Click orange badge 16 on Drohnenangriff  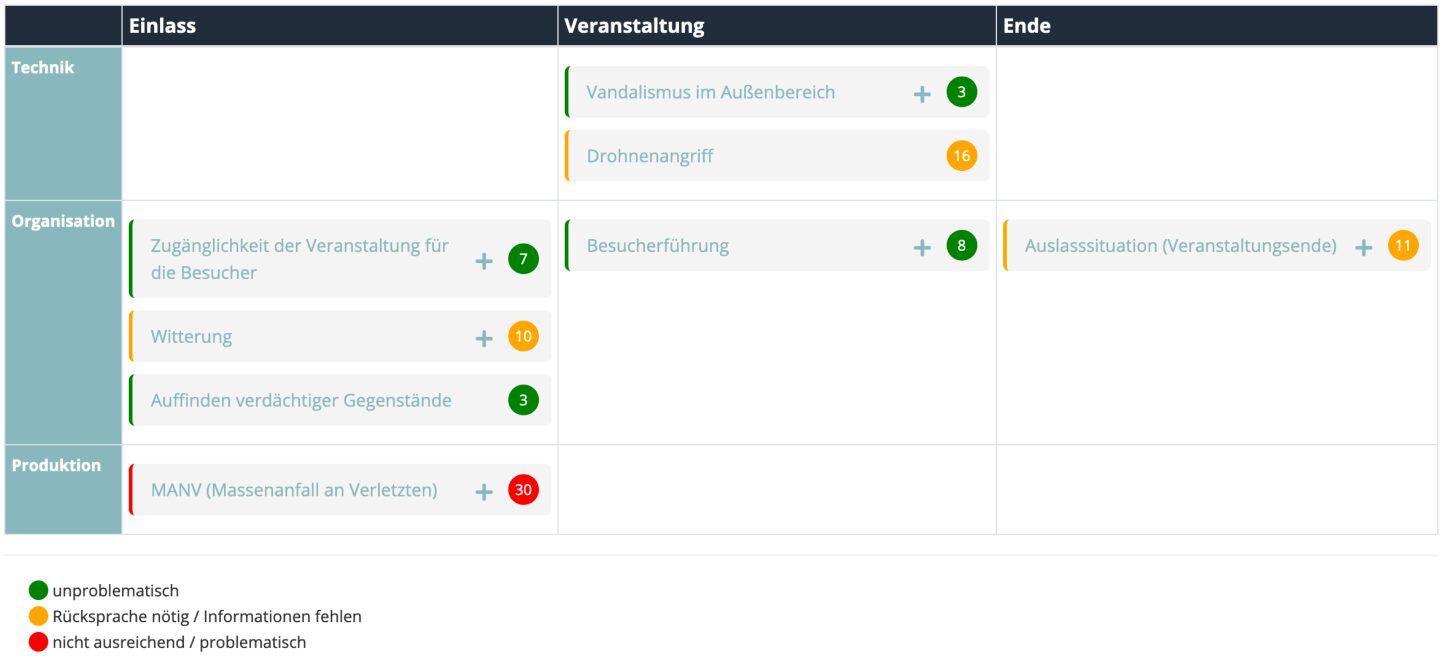click(x=961, y=156)
